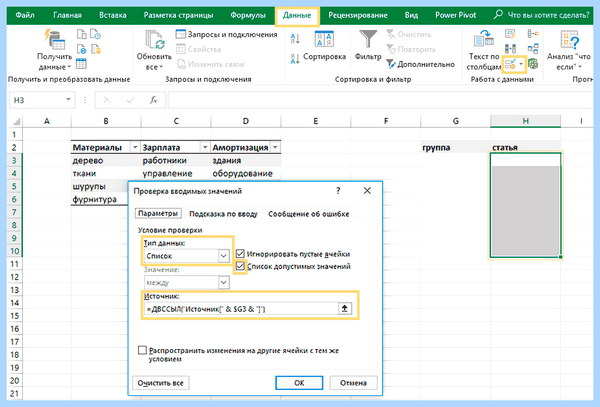Click the cell containing управление
The image size is (600, 407).
coord(176,174)
